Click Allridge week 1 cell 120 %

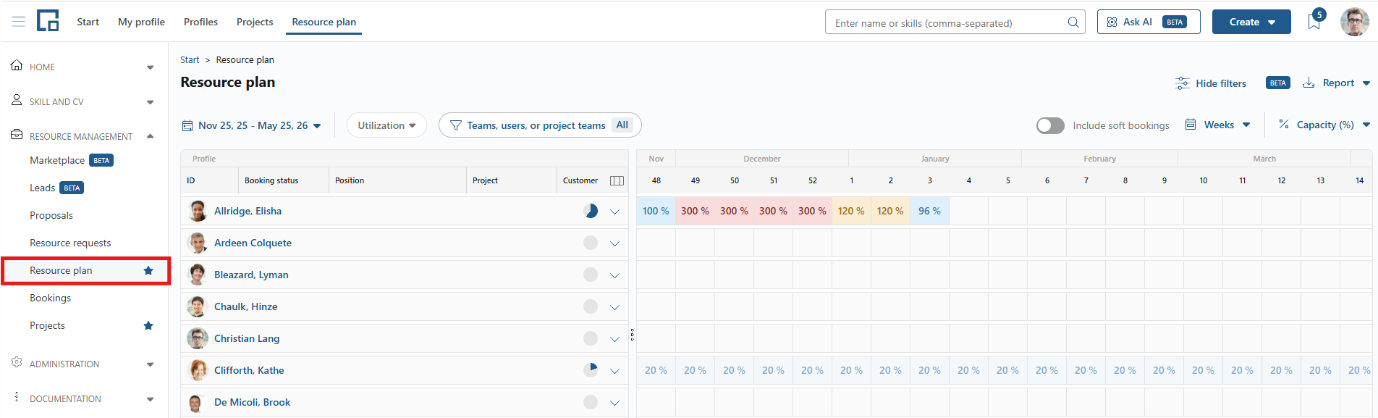click(x=851, y=211)
